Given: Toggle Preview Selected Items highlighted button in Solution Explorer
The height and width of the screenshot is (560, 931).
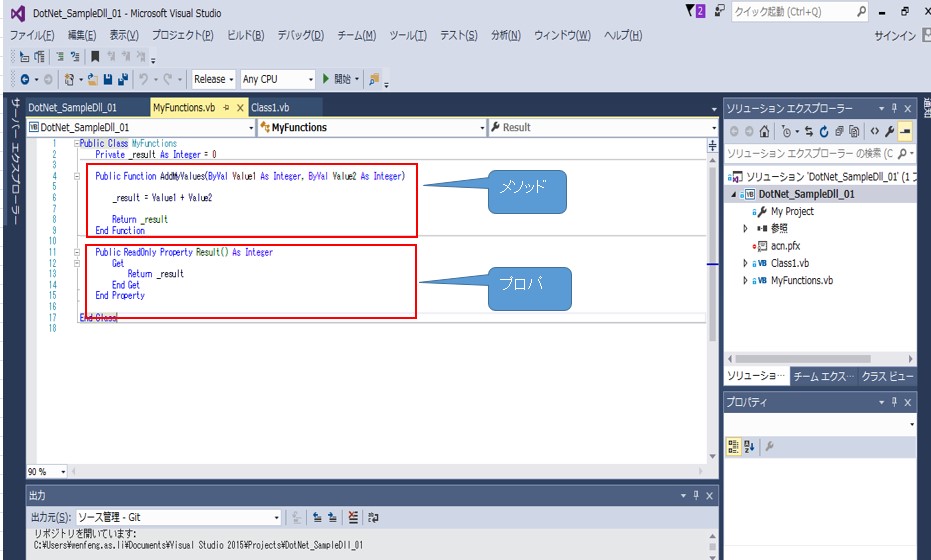Looking at the screenshot, I should coord(905,131).
